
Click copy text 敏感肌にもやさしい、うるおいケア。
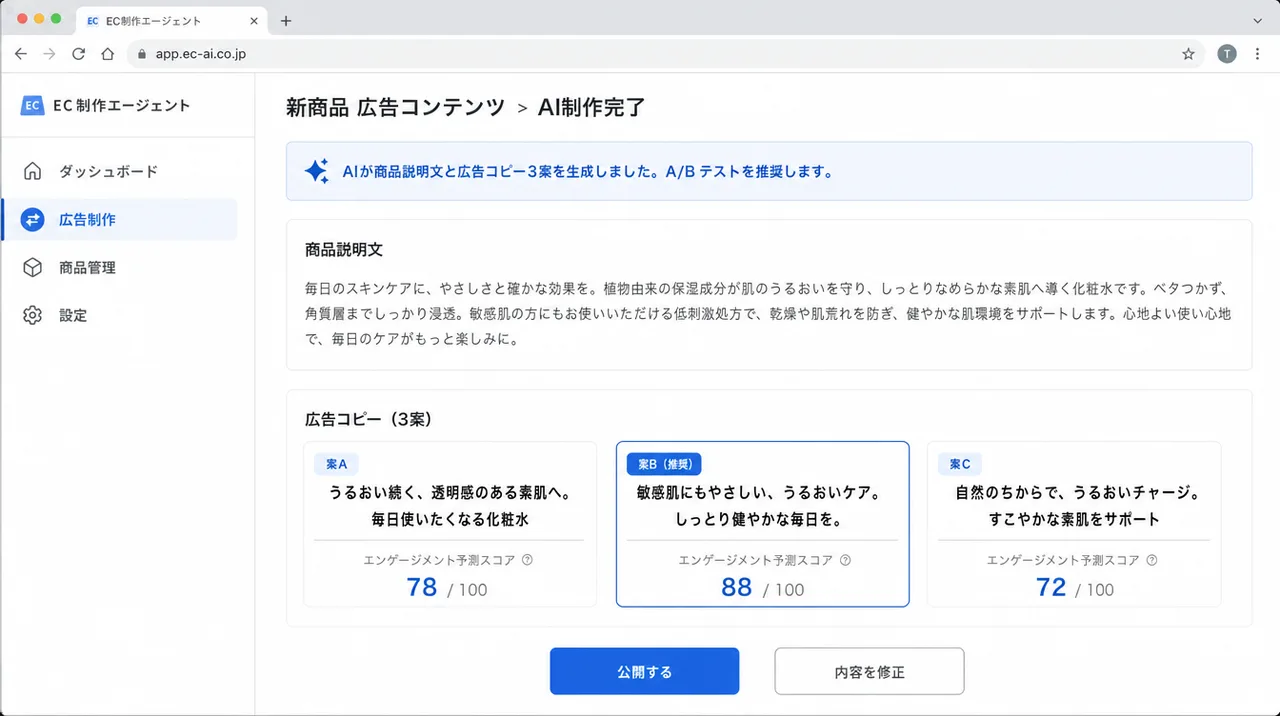(x=758, y=493)
